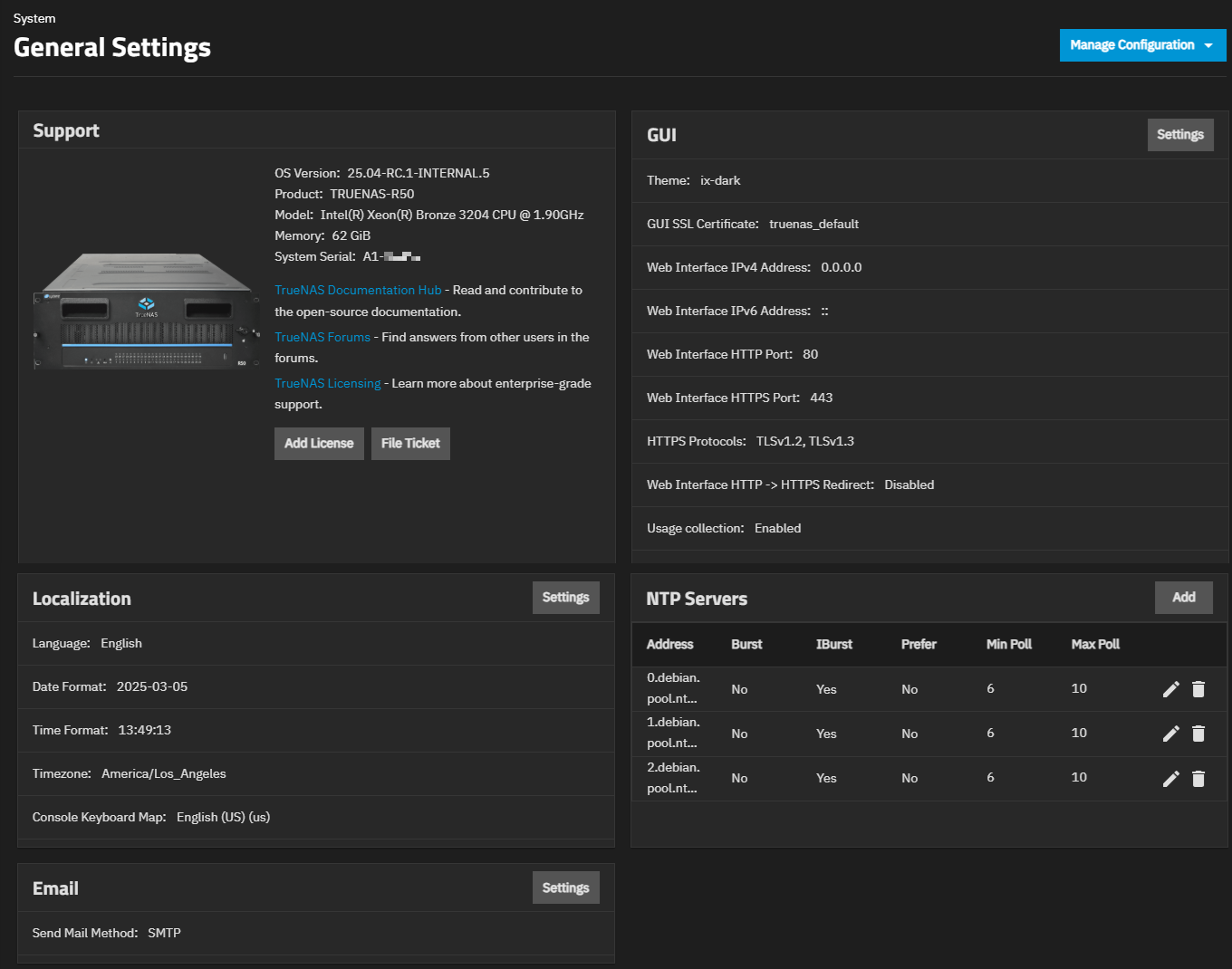The width and height of the screenshot is (1232, 969).
Task: Click the System breadcrumb label
Action: (34, 18)
